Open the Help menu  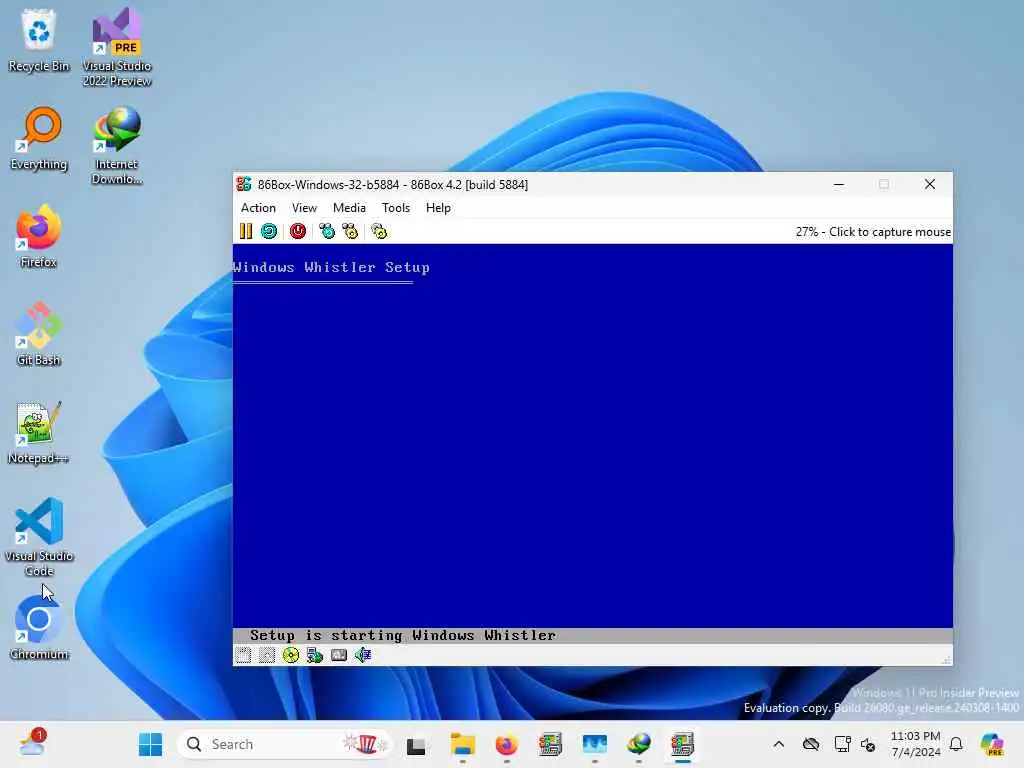point(438,208)
